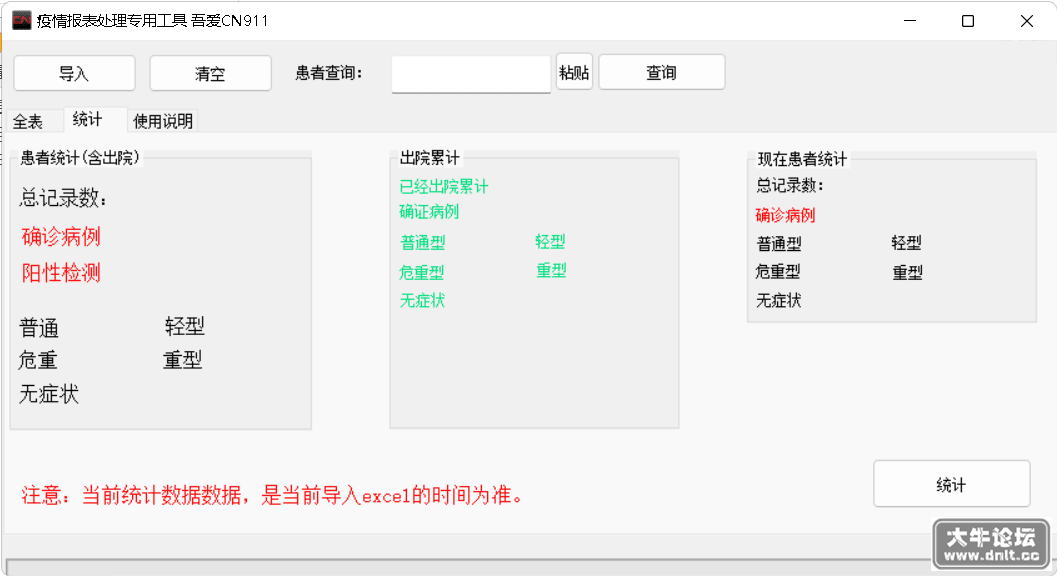The height and width of the screenshot is (576, 1057).
Task: Switch to the 全表 tab
Action: pyautogui.click(x=28, y=121)
